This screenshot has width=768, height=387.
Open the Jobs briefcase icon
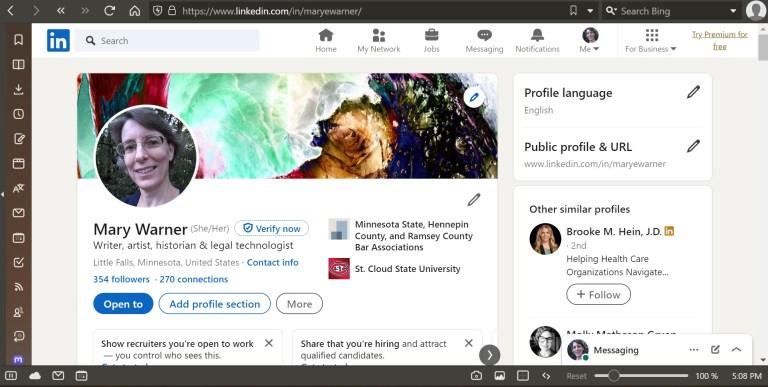pyautogui.click(x=432, y=35)
